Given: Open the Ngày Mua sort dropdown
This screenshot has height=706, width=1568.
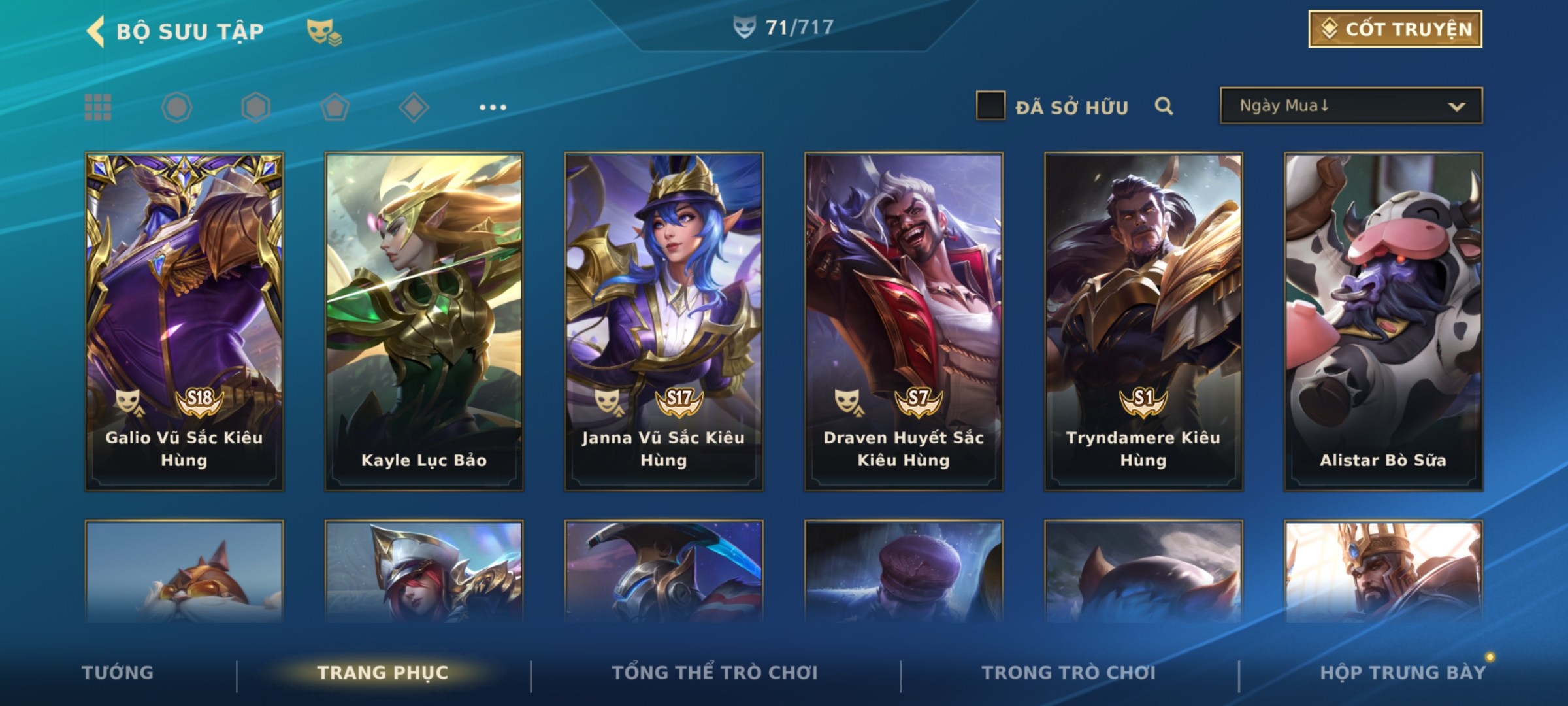Looking at the screenshot, I should pos(1351,105).
